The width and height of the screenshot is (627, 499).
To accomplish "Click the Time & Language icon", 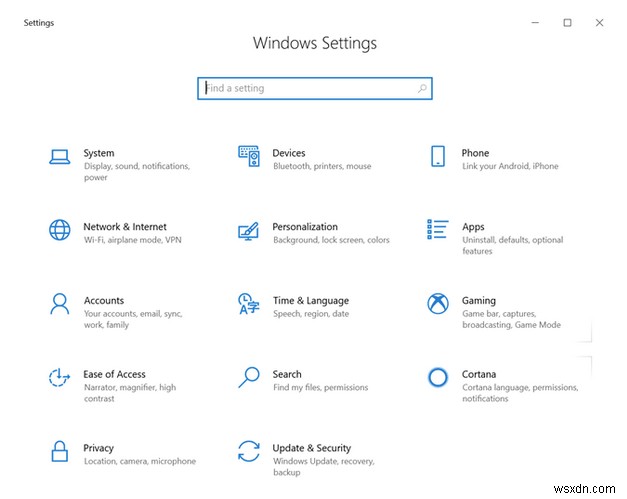I will pyautogui.click(x=248, y=304).
